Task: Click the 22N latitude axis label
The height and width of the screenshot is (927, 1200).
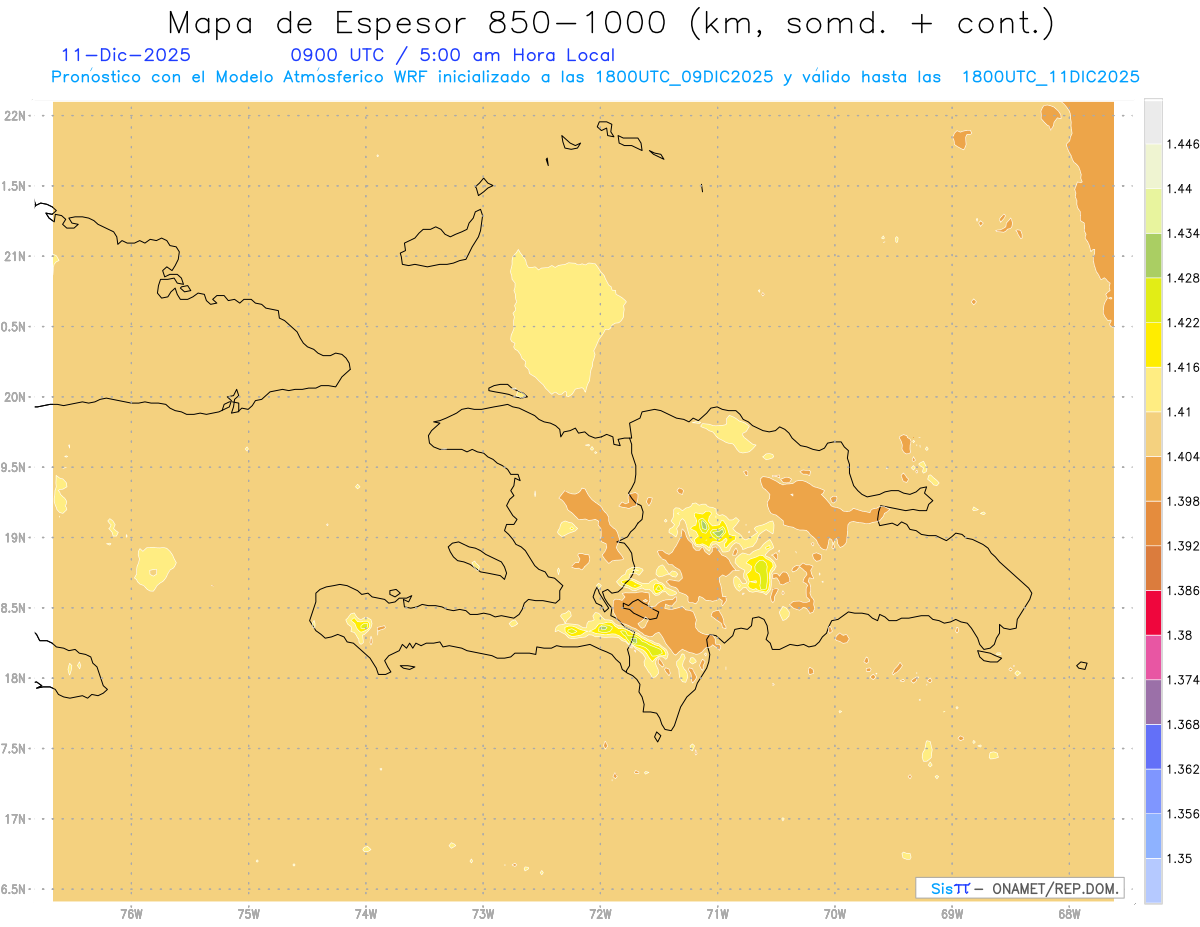Action: pyautogui.click(x=17, y=116)
